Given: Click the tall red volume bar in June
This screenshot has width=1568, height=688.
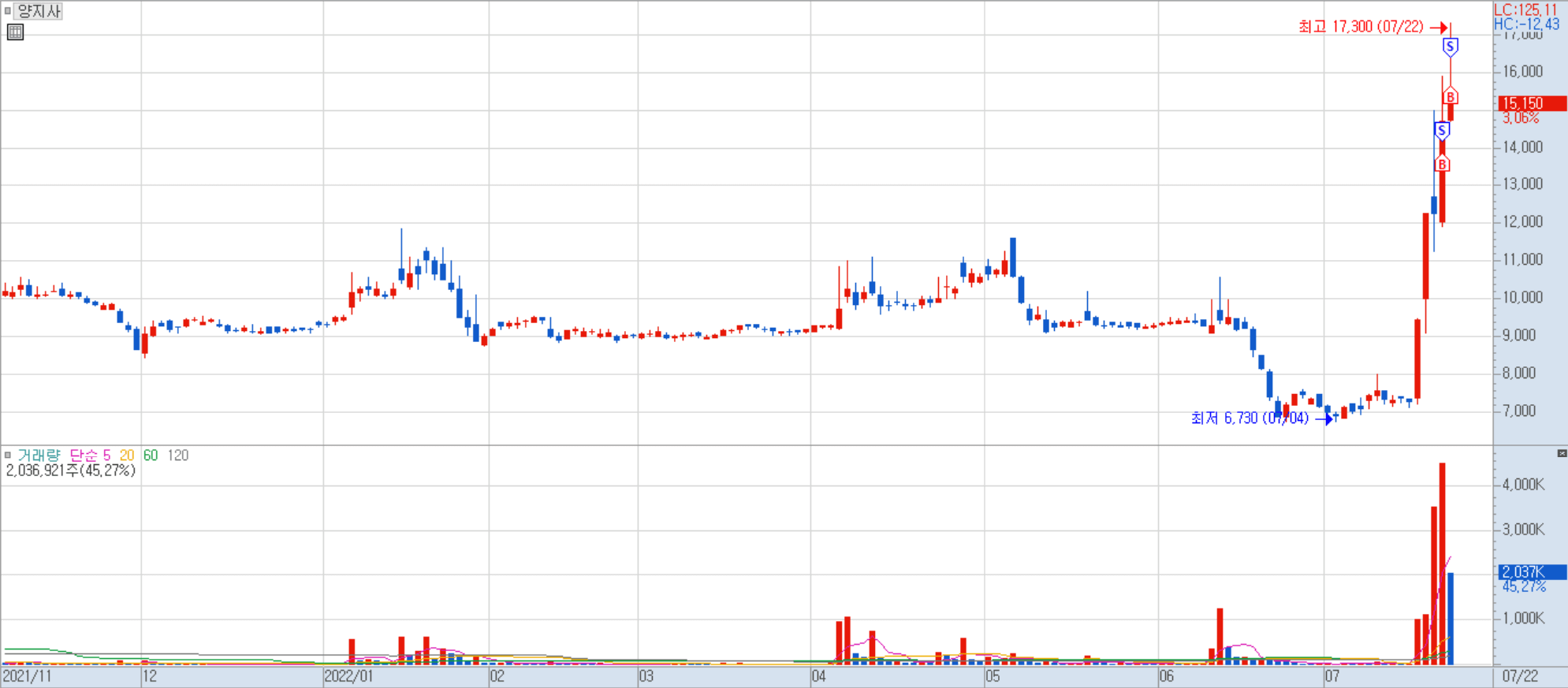Looking at the screenshot, I should (x=1220, y=637).
